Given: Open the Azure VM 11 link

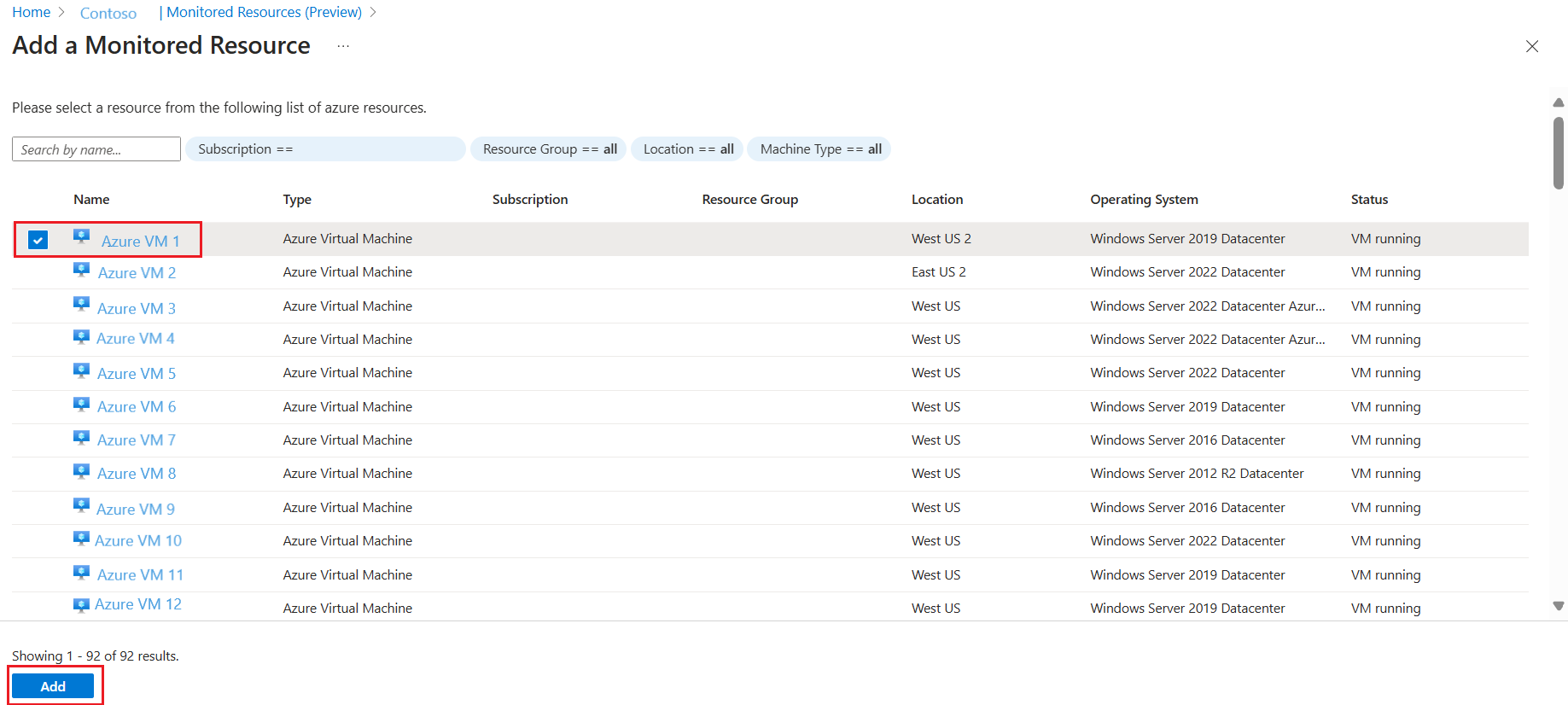Looking at the screenshot, I should (140, 575).
